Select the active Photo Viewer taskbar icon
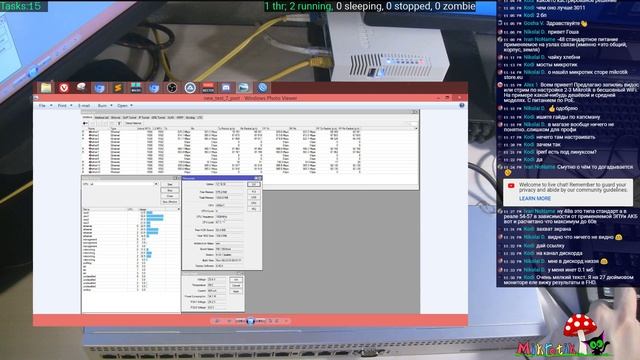 point(244,87)
